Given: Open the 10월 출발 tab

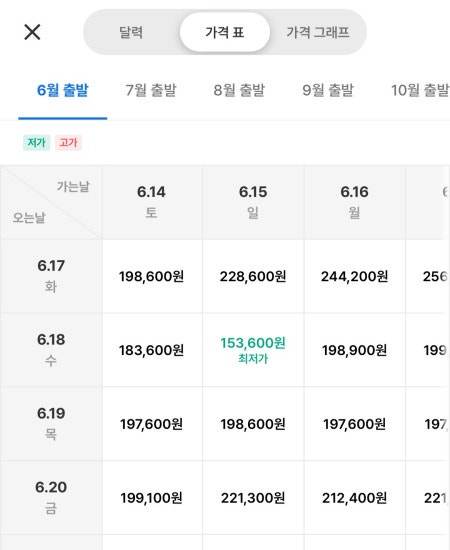Looking at the screenshot, I should coord(419,90).
